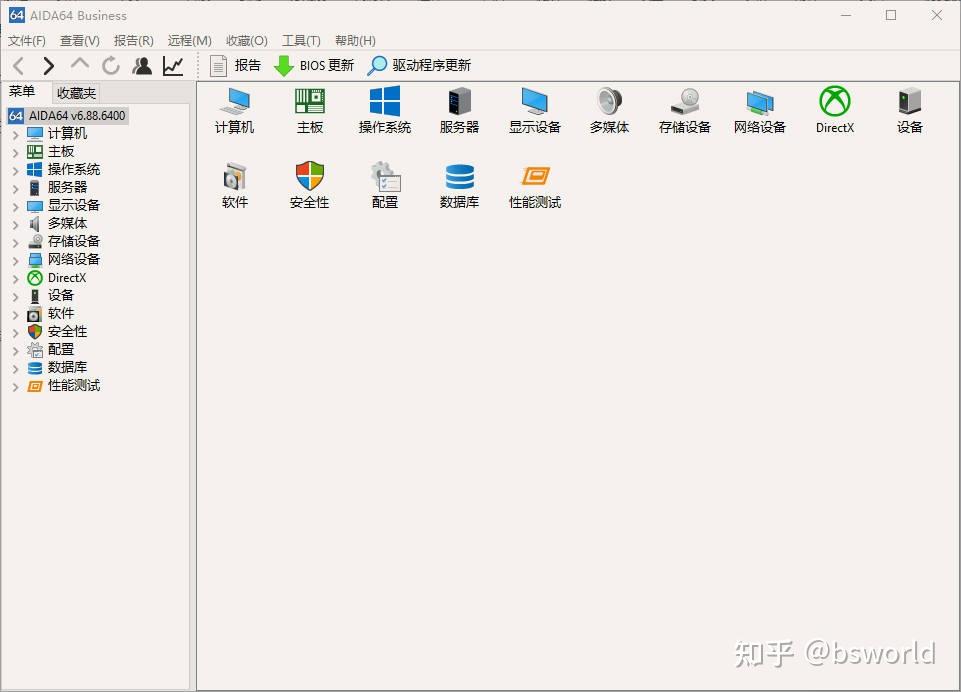The height and width of the screenshot is (692, 961).
Task: Open the 设备 device icon in main panel
Action: point(910,110)
